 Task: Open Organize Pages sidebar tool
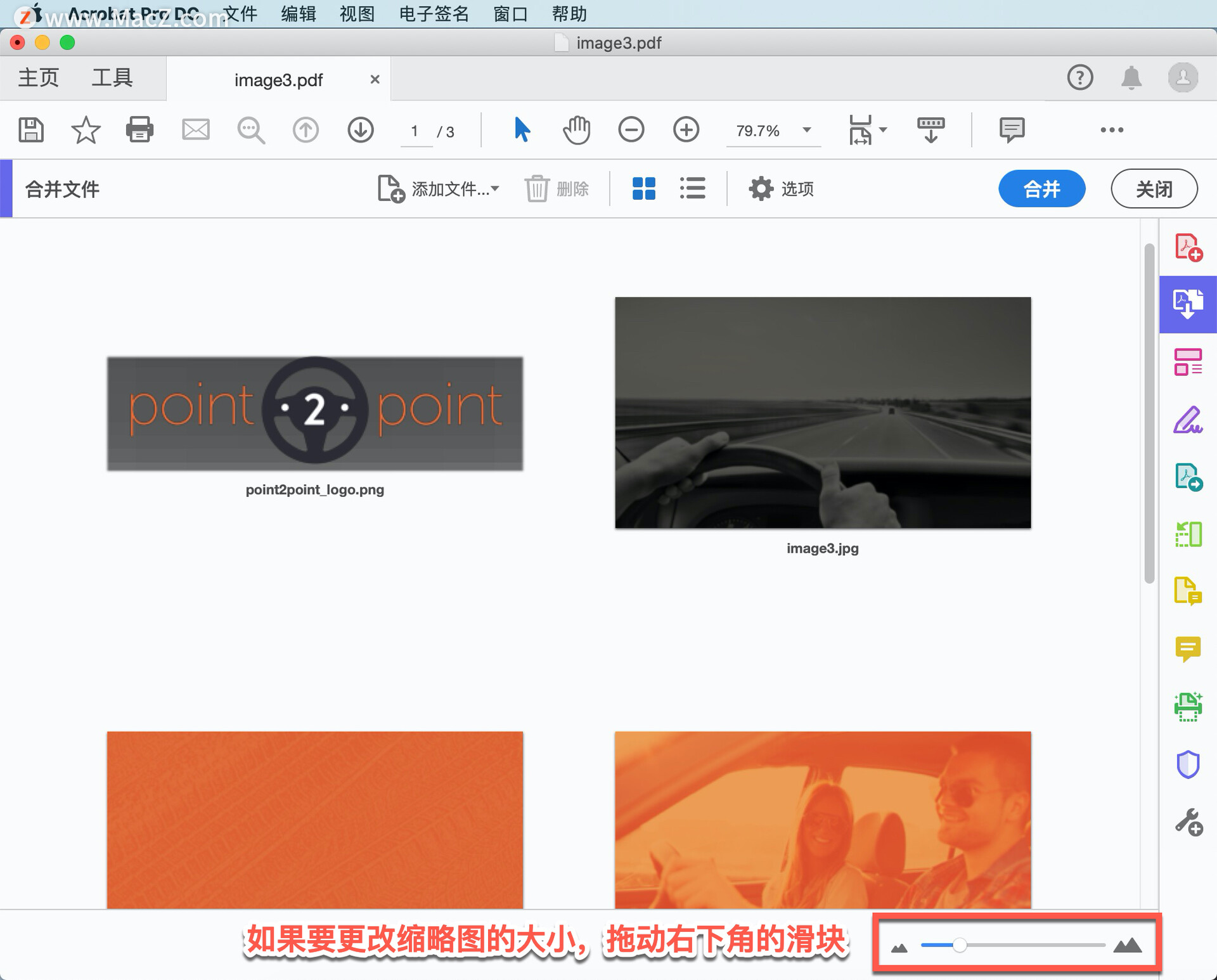click(x=1188, y=362)
